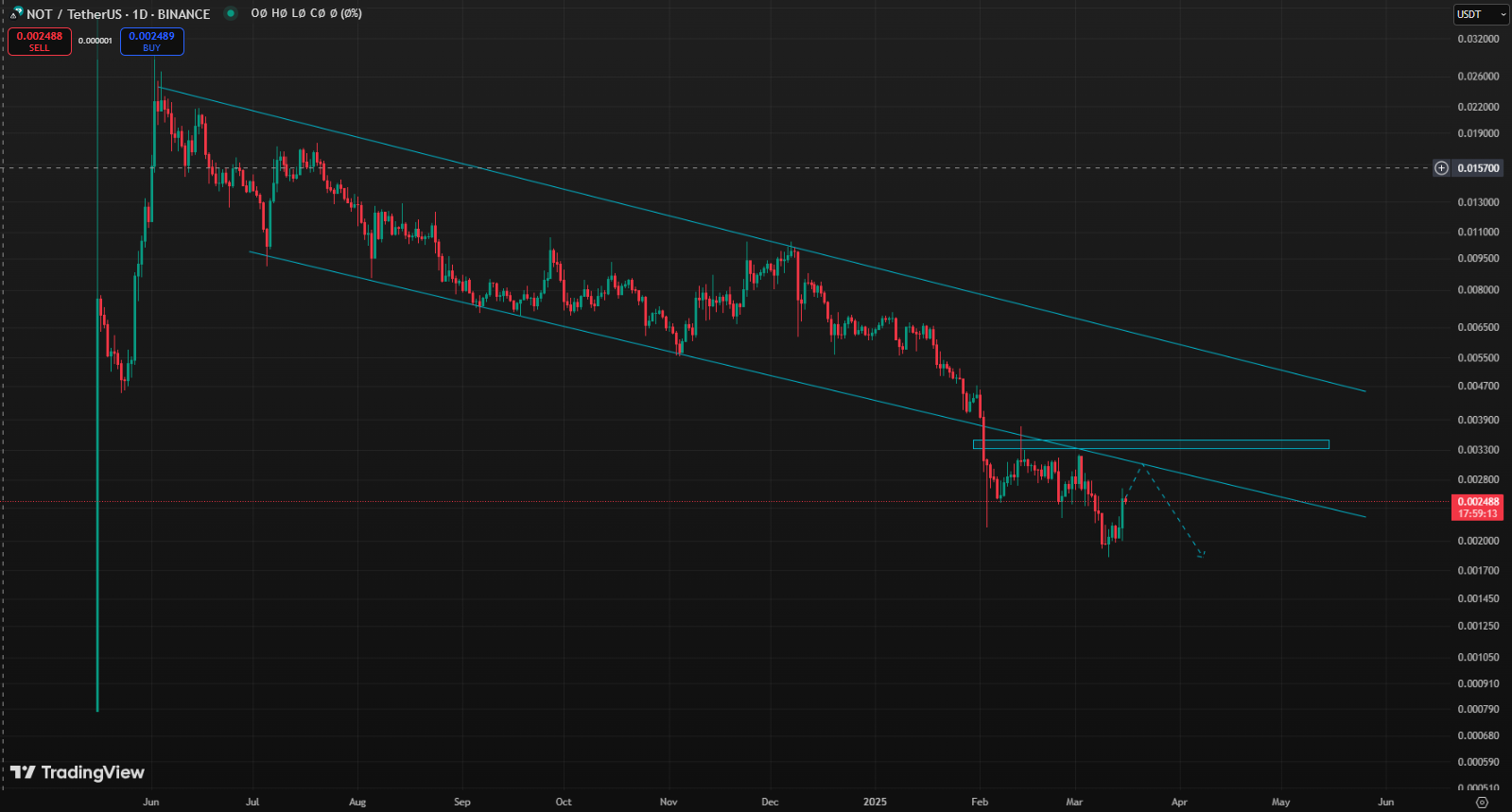Image resolution: width=1512 pixels, height=812 pixels.
Task: Click the NOT / TetherUS symbol title
Action: tap(118, 14)
